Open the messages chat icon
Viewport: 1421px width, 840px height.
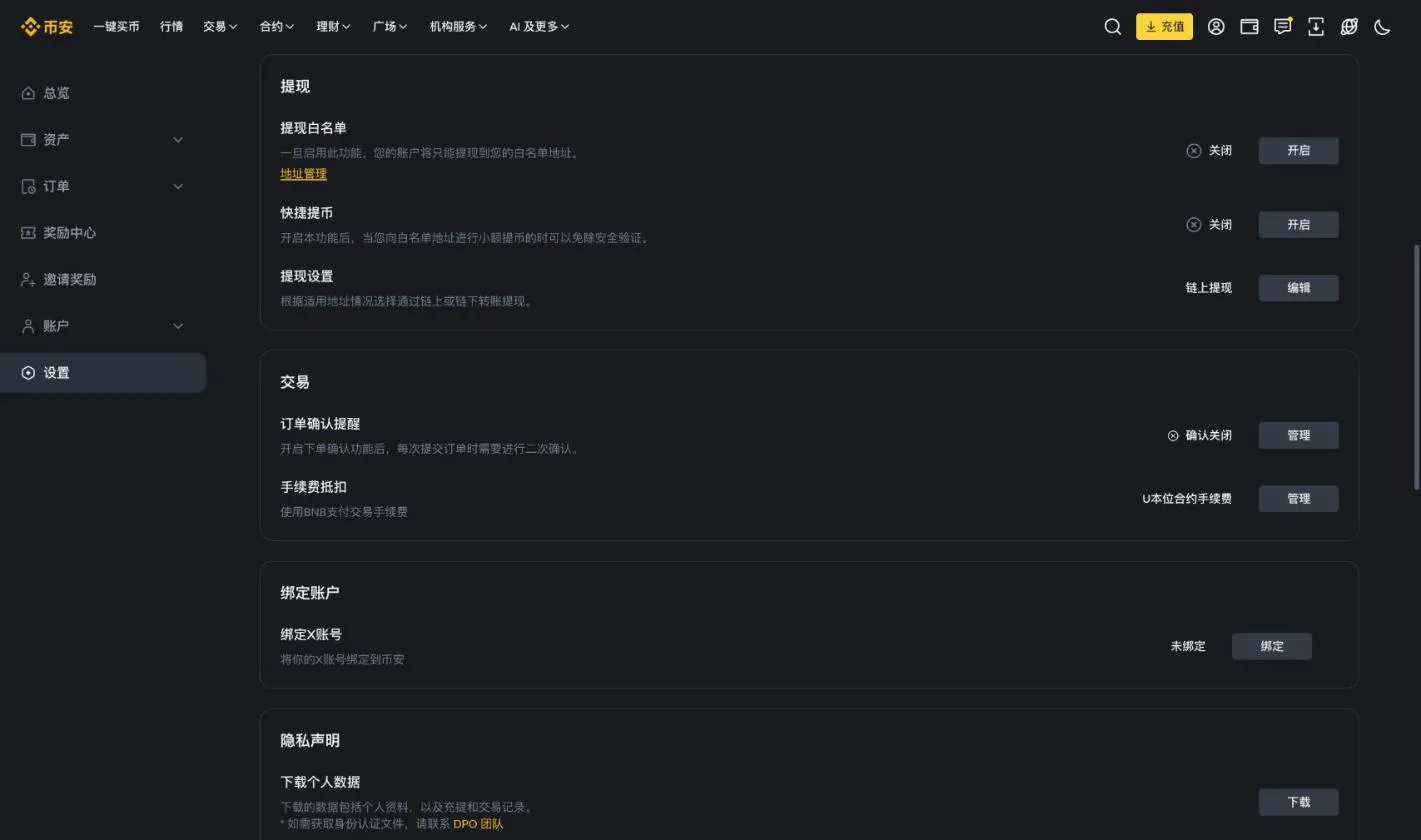tap(1283, 27)
